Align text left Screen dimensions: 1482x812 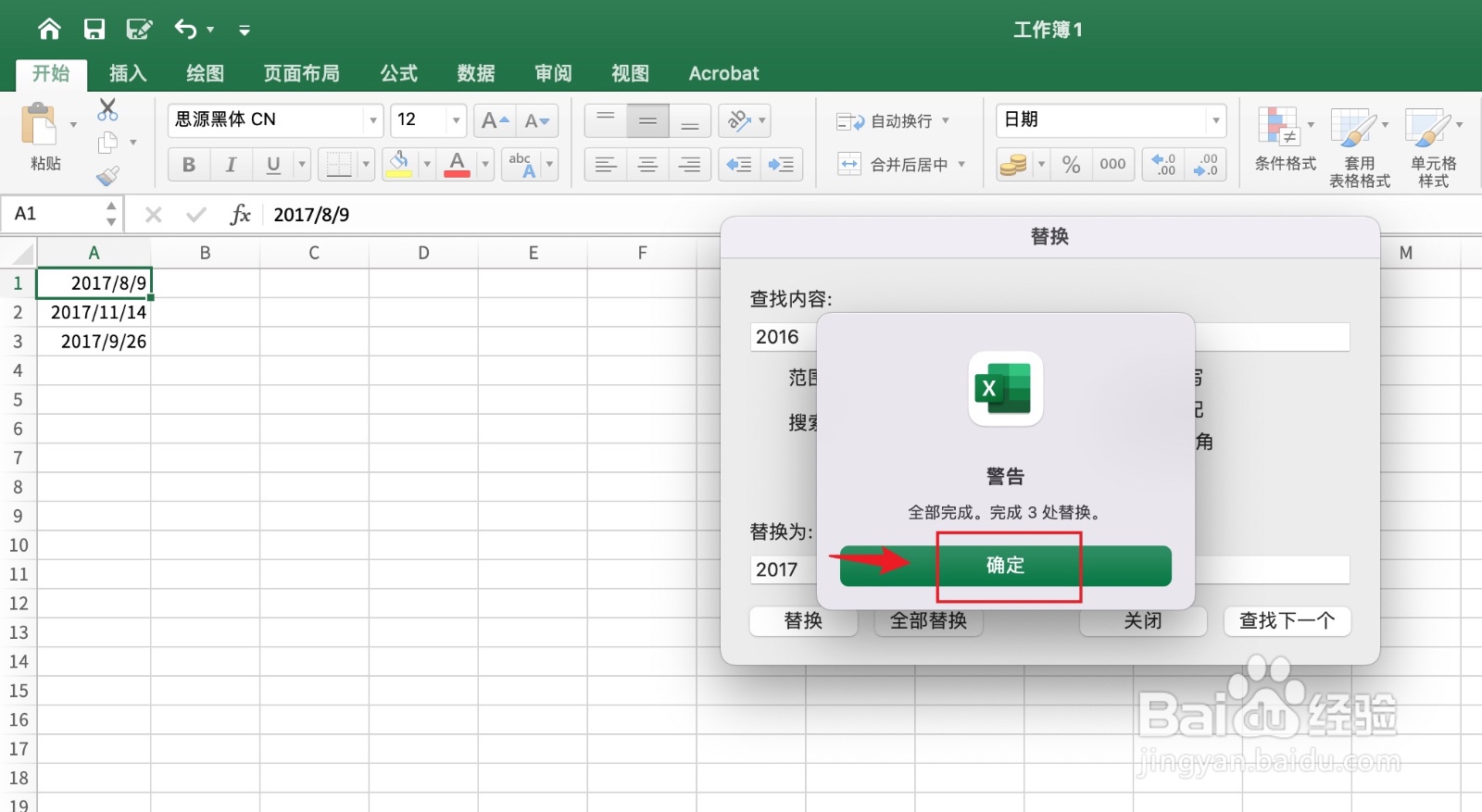(x=606, y=165)
